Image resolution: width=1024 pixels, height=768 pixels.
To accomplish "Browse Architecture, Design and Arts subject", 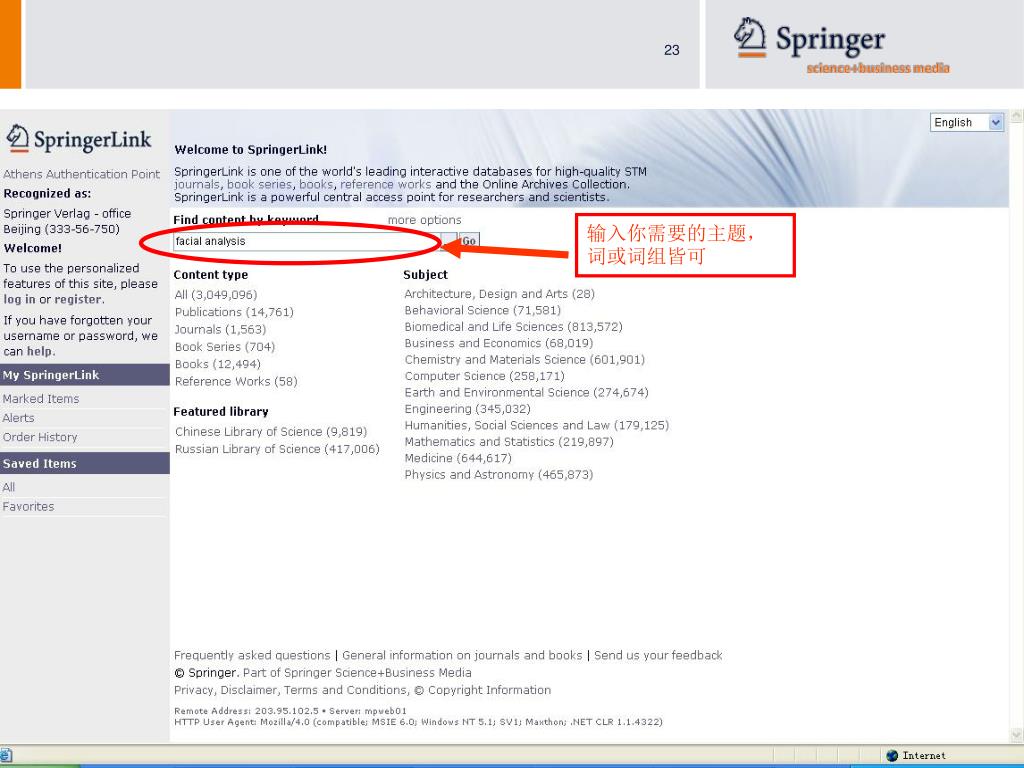I will (x=500, y=294).
